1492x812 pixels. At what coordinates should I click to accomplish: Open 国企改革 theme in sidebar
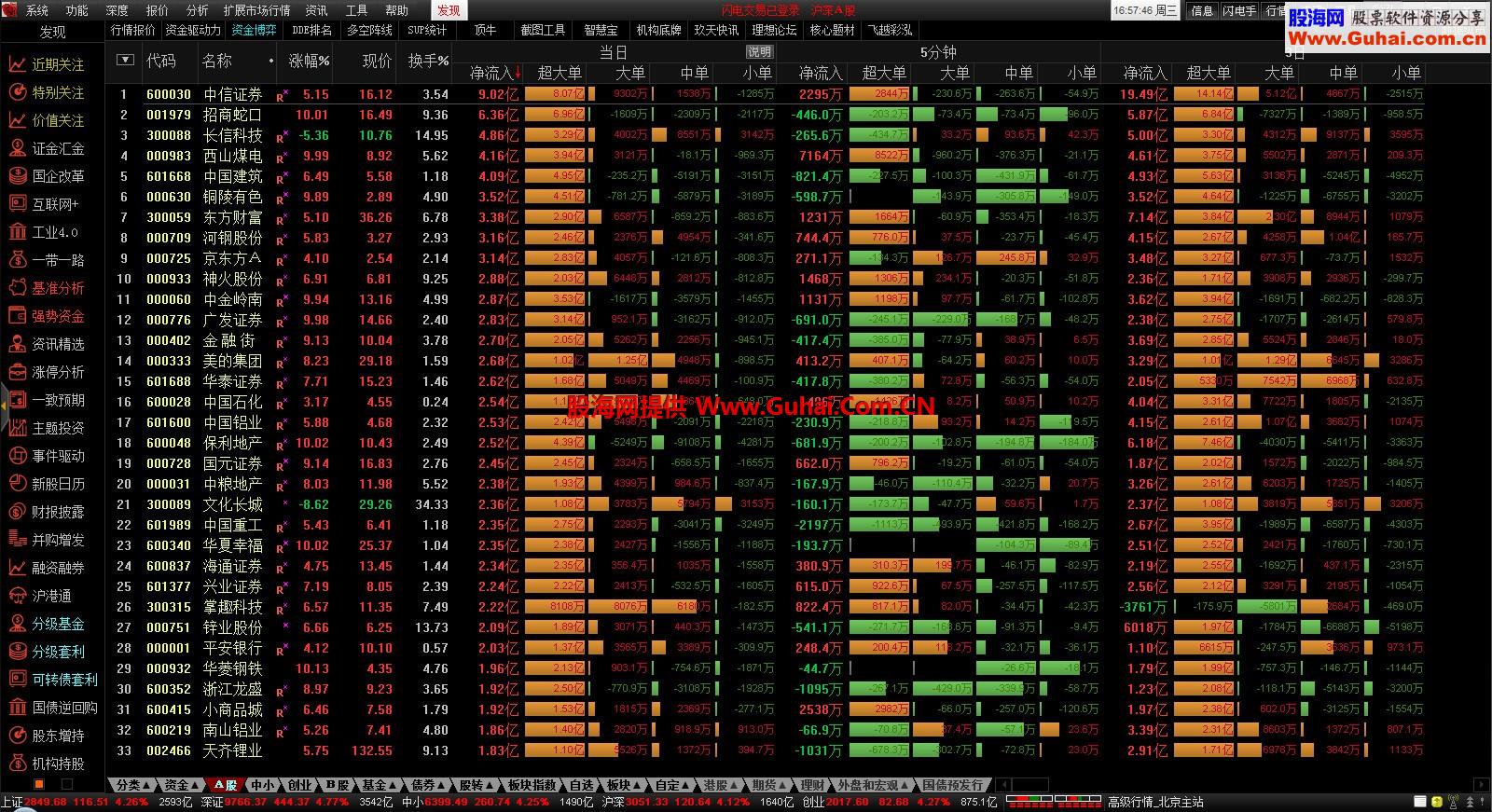[47, 176]
